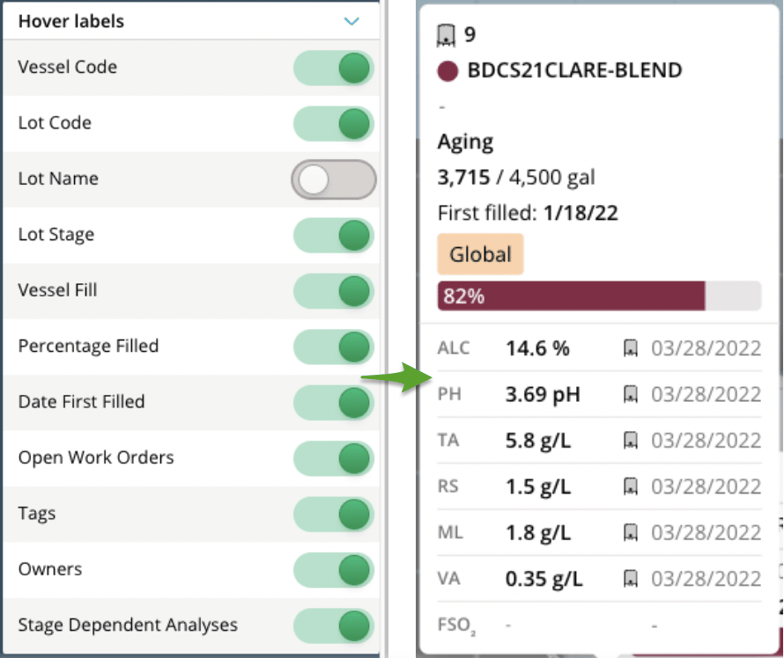Viewport: 784px width, 658px height.
Task: Click the maroon lot color dot
Action: click(x=448, y=71)
